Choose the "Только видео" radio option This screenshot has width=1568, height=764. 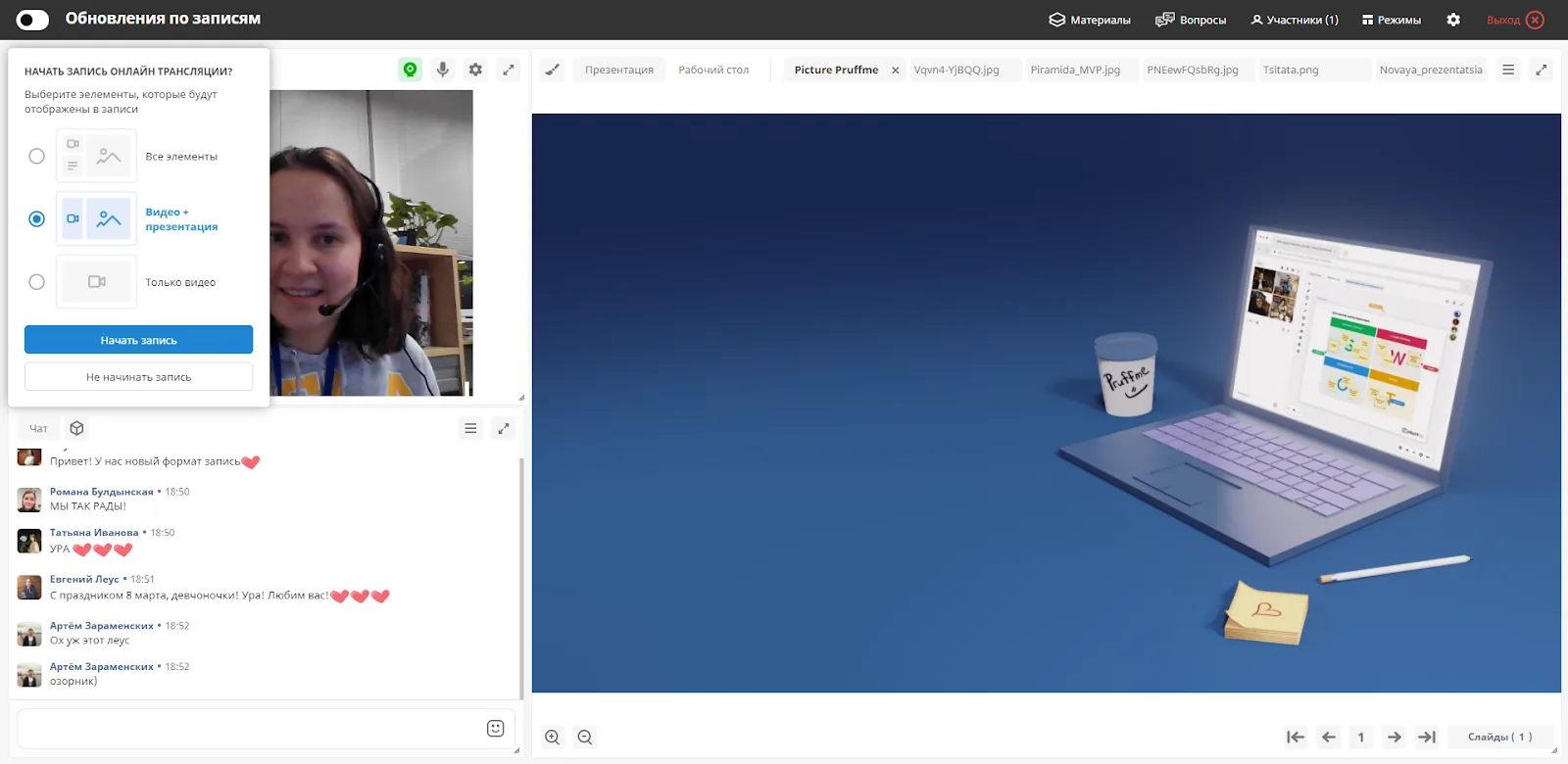click(x=36, y=282)
